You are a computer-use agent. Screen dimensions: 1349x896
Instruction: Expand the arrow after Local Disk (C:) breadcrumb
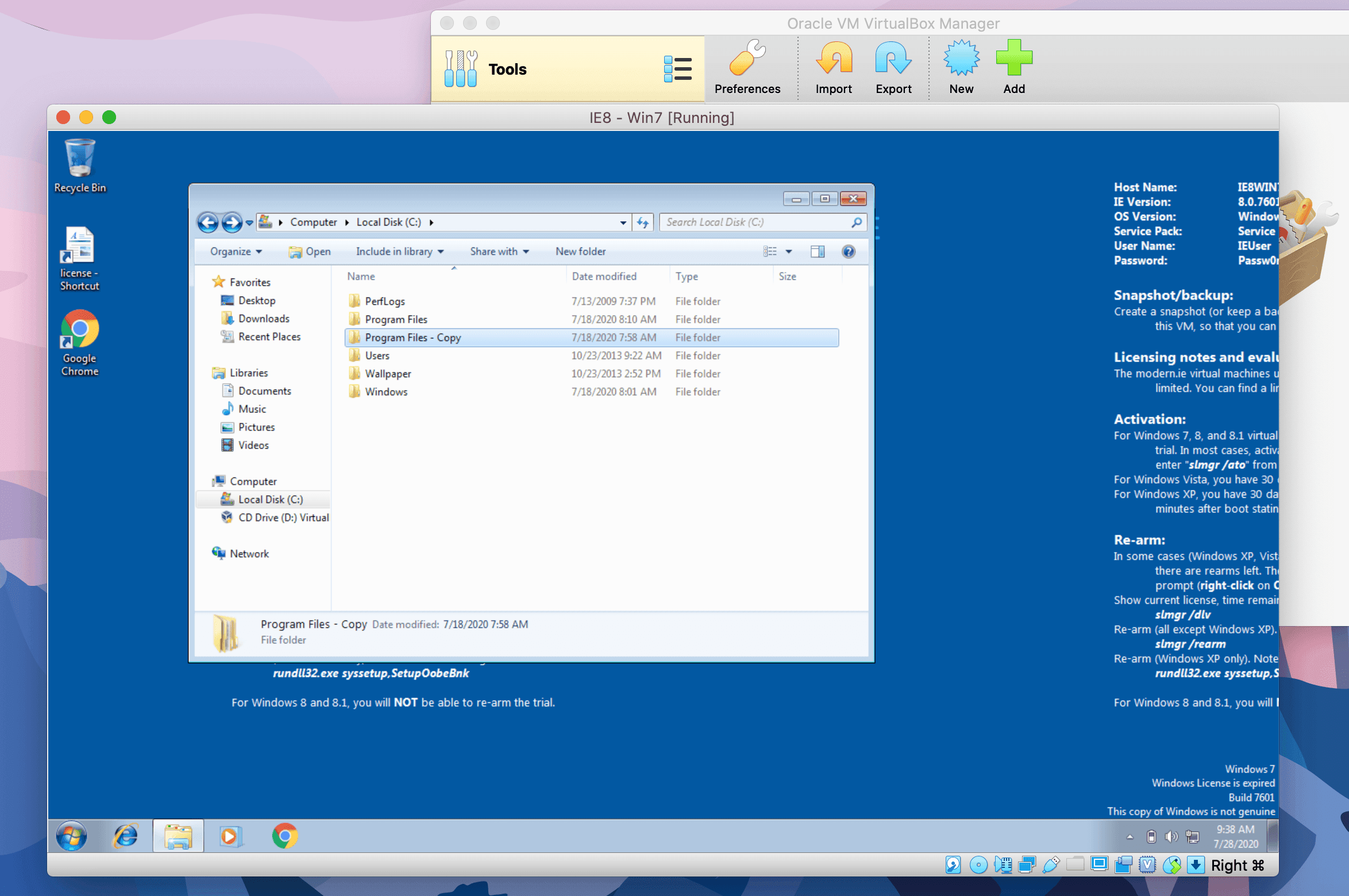(431, 222)
